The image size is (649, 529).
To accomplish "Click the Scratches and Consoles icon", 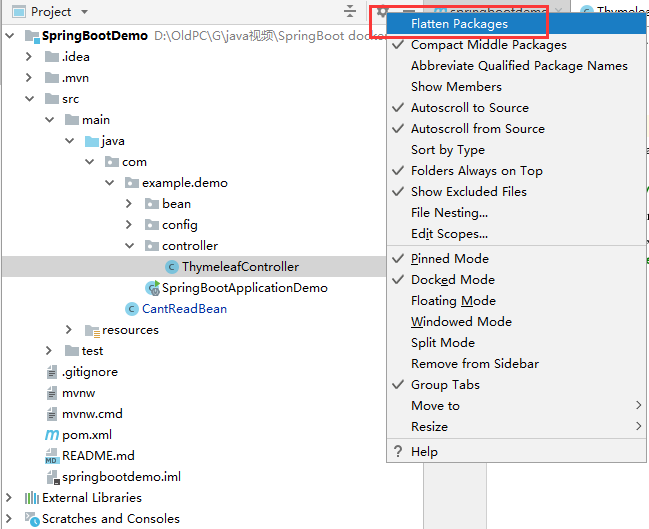I will click(31, 519).
